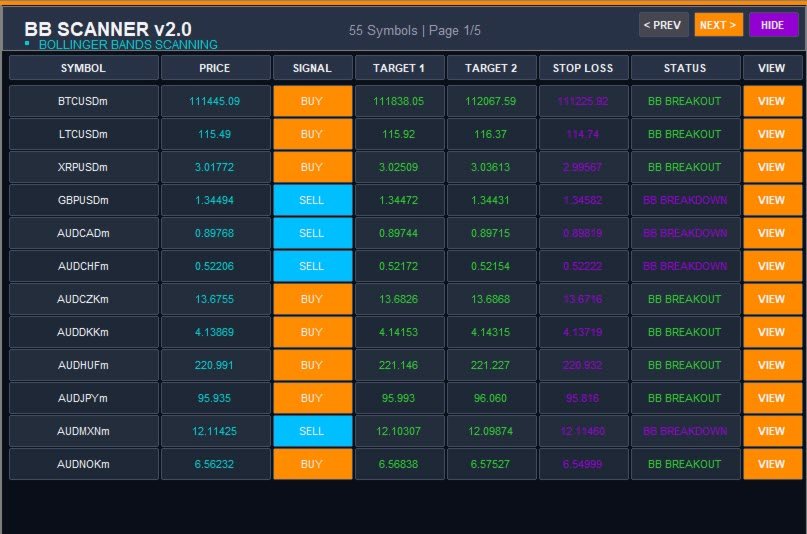The image size is (807, 534).
Task: Click the SELL signal for GBPUSDm
Action: coord(313,200)
